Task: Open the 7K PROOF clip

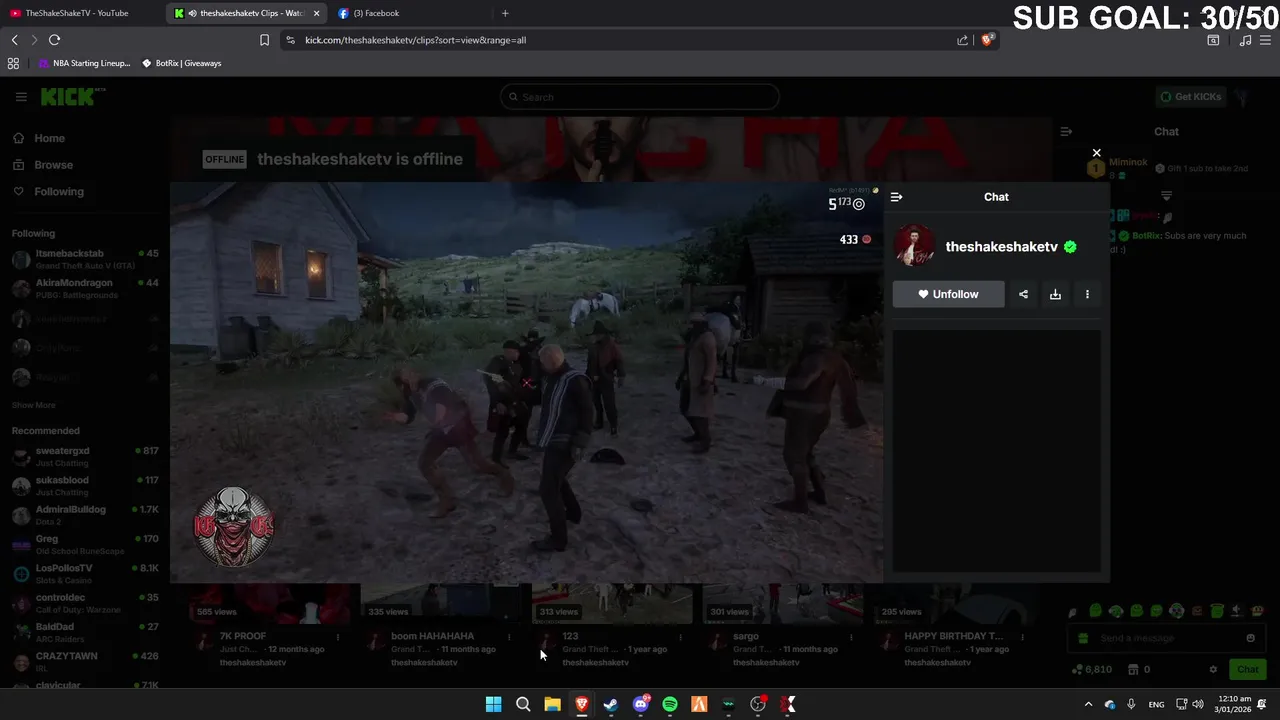Action: click(x=243, y=636)
